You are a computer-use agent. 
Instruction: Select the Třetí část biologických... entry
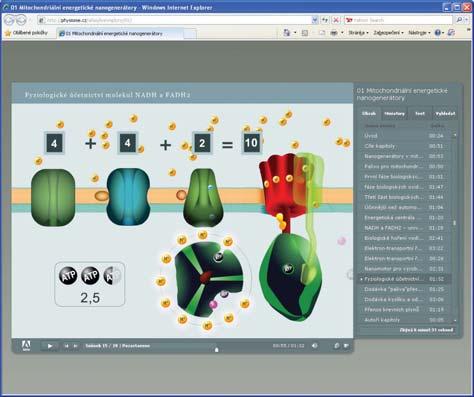pos(405,197)
